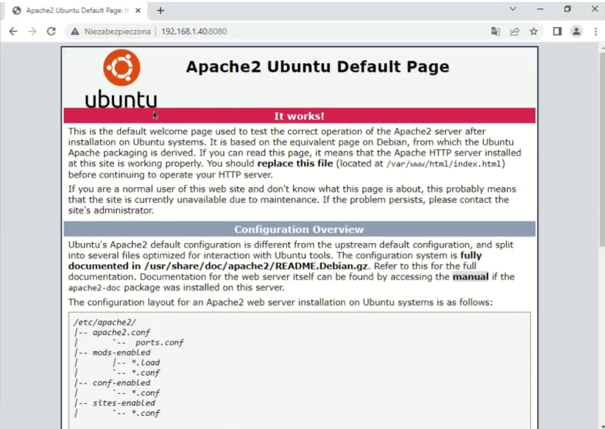This screenshot has height=429, width=605.
Task: Toggle the browser side panel
Action: pos(557,31)
